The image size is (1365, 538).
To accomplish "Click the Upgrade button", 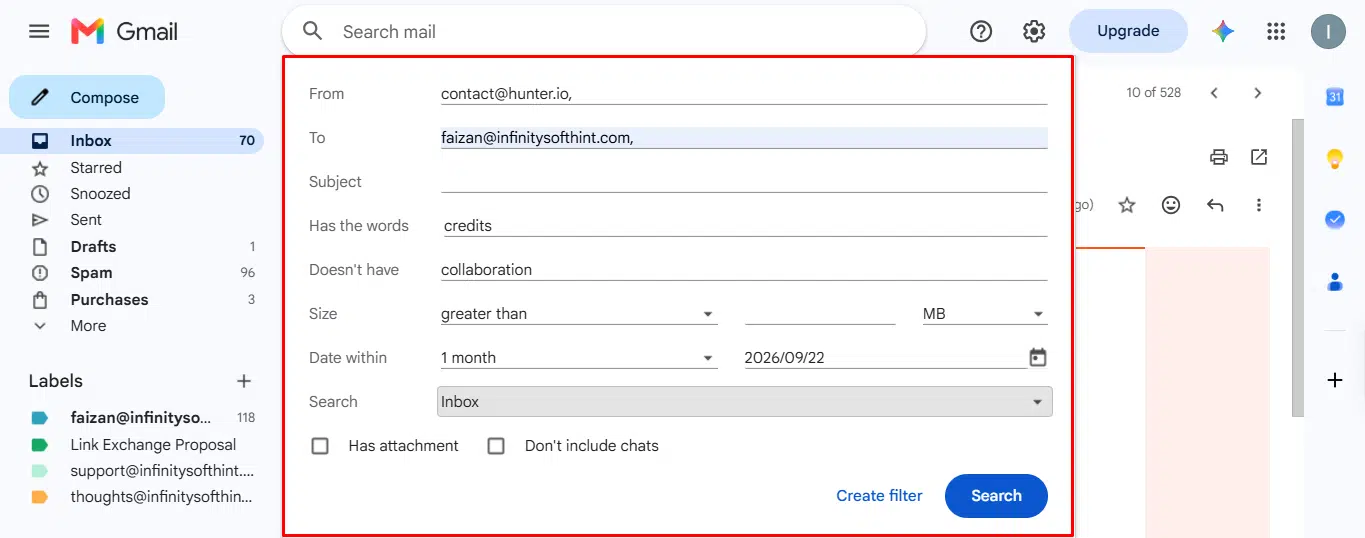I will click(1128, 31).
